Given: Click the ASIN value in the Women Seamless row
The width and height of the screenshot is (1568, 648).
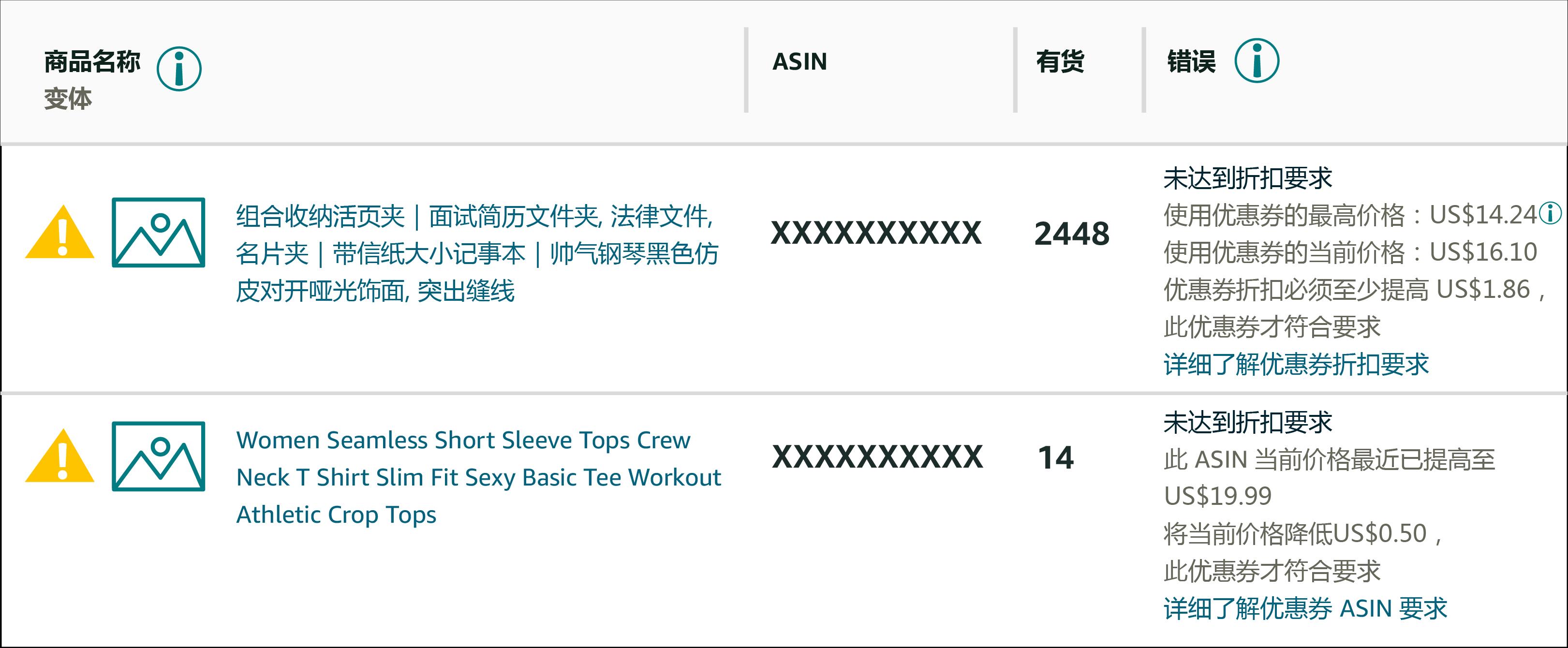Looking at the screenshot, I should (877, 457).
